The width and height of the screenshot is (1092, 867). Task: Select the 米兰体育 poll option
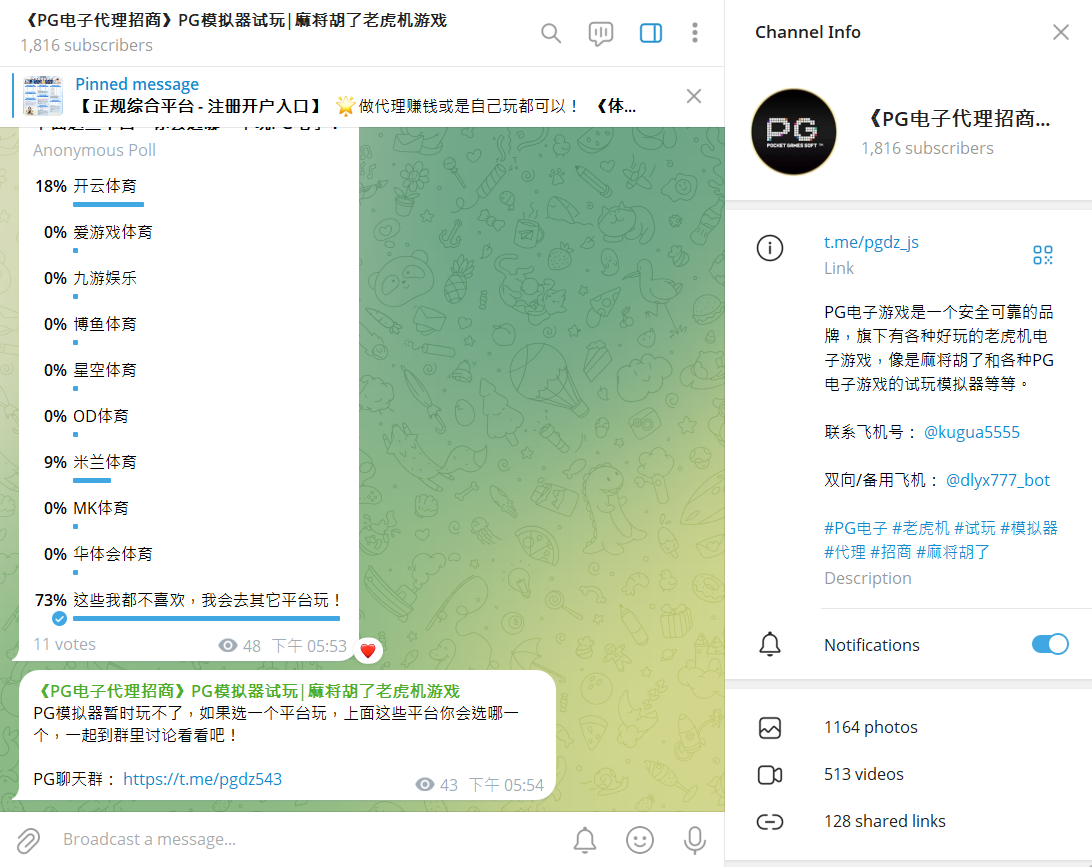pos(189,467)
